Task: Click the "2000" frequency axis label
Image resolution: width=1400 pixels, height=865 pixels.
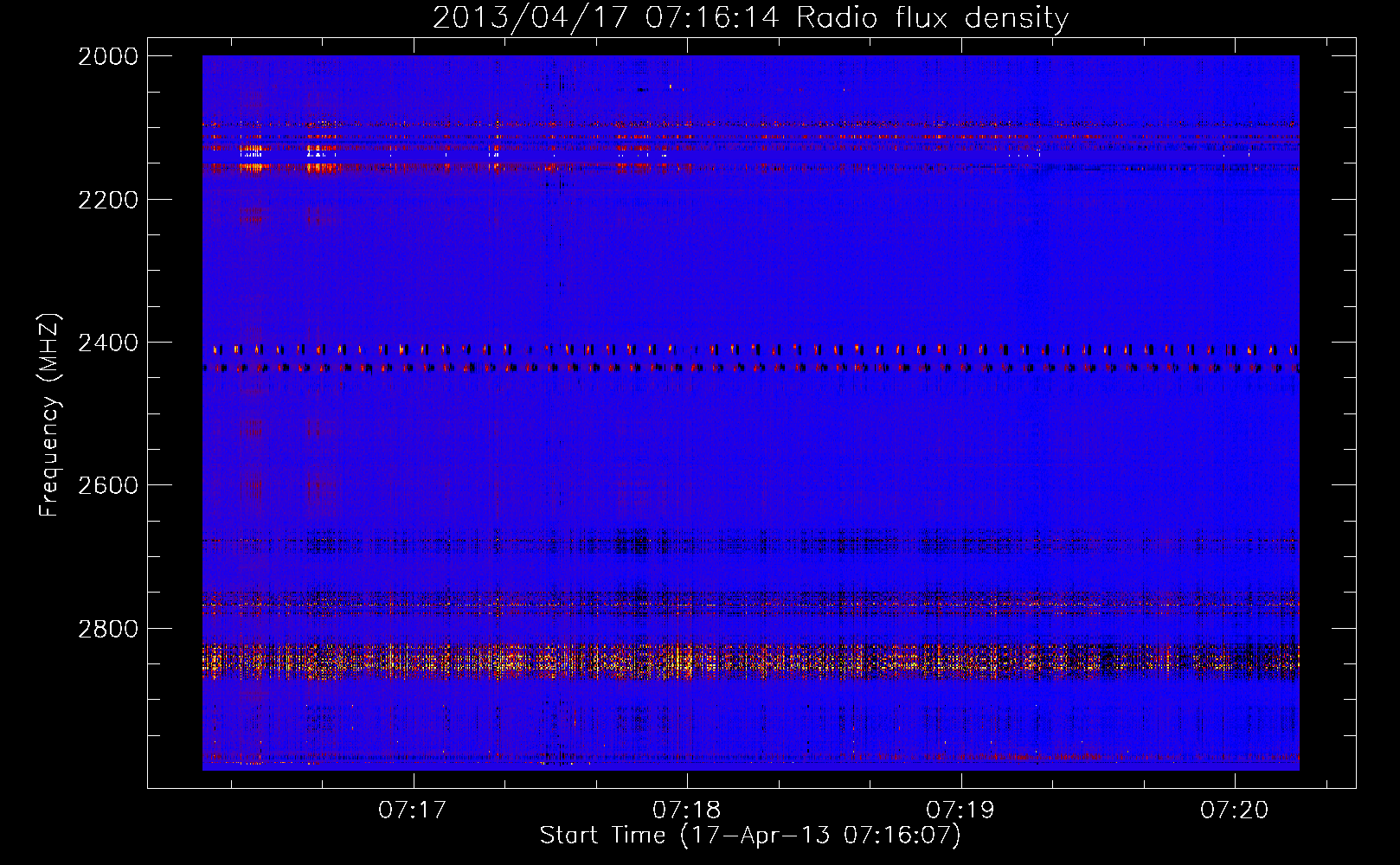Action: click(x=108, y=56)
